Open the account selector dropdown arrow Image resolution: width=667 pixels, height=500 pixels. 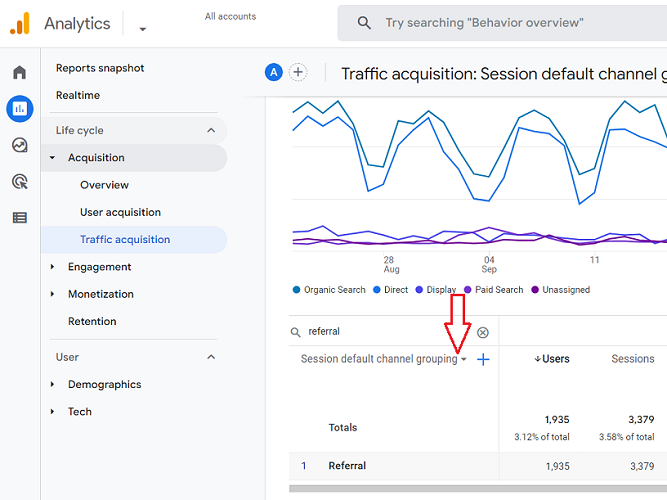pyautogui.click(x=143, y=29)
